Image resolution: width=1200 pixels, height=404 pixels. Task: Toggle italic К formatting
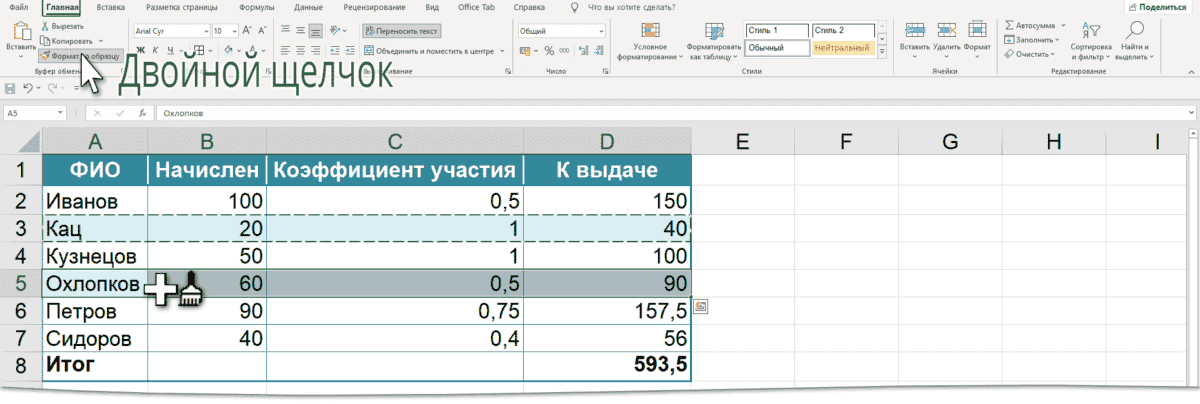157,50
